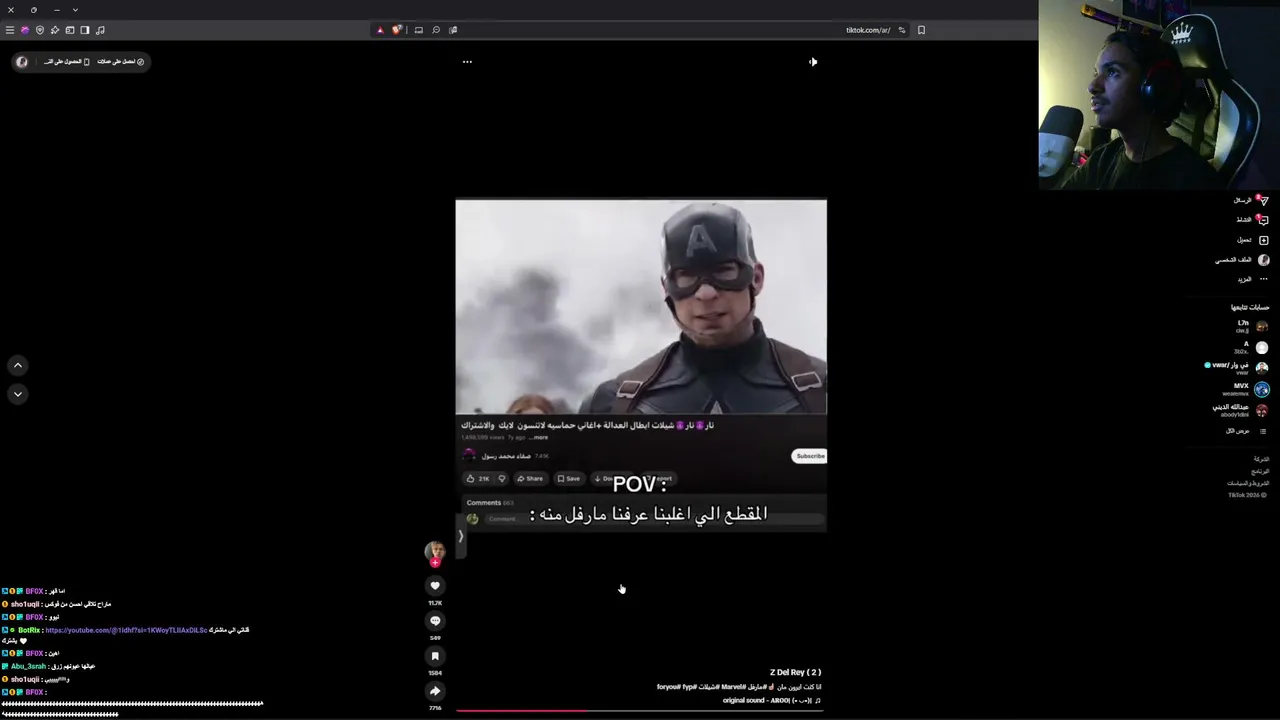Open the music note playlist icon
1280x720 pixels.
point(100,30)
